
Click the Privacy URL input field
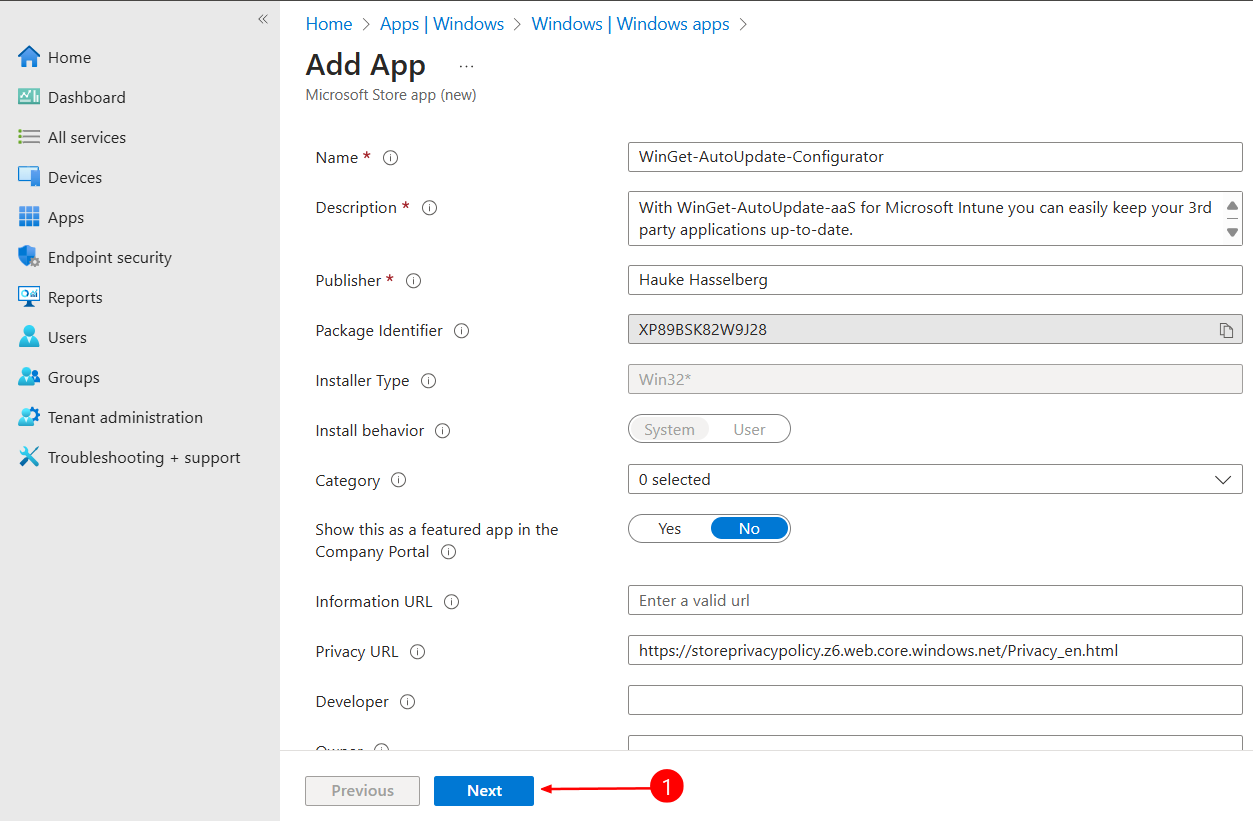935,651
